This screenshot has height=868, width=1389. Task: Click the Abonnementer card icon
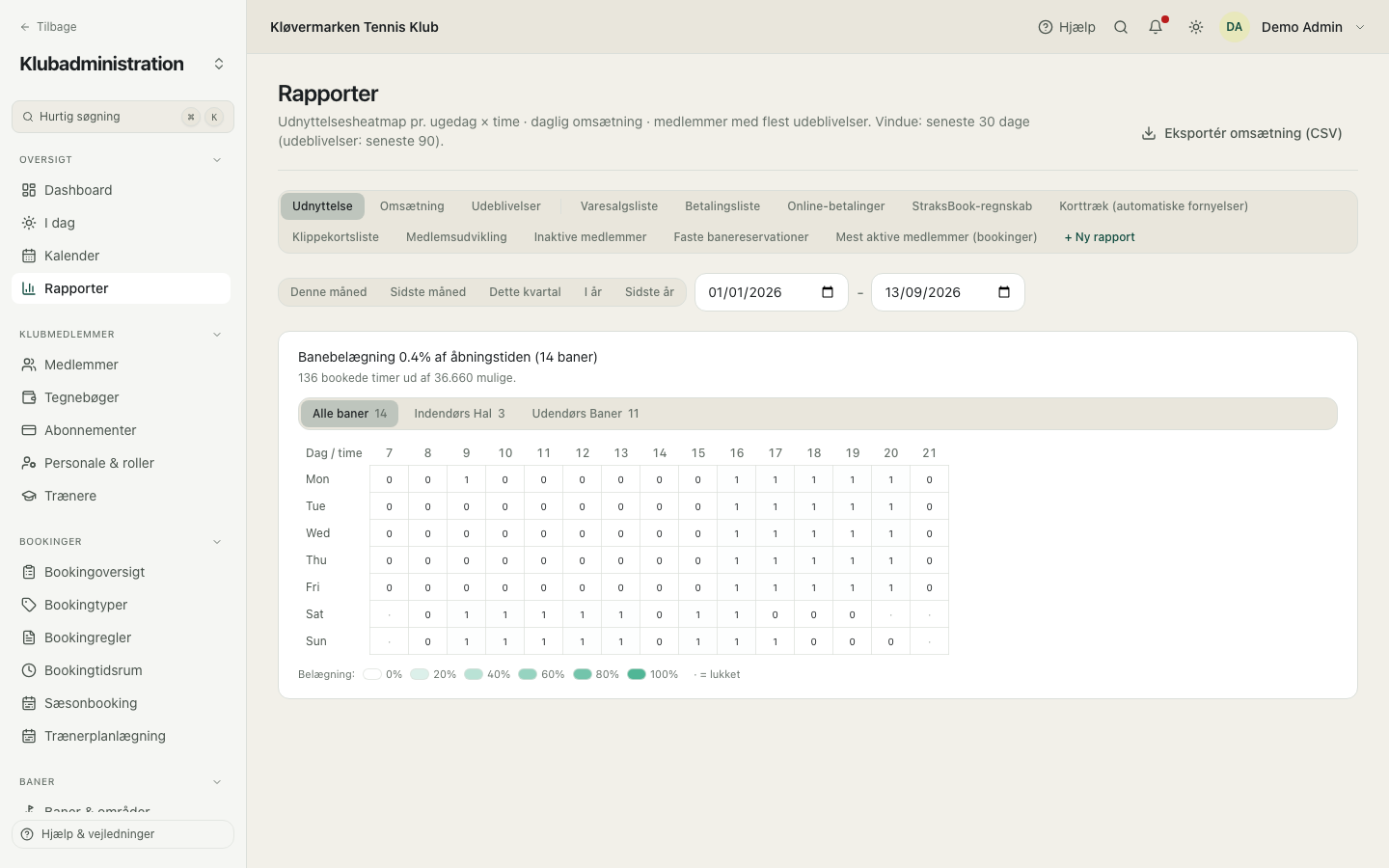pyautogui.click(x=29, y=430)
